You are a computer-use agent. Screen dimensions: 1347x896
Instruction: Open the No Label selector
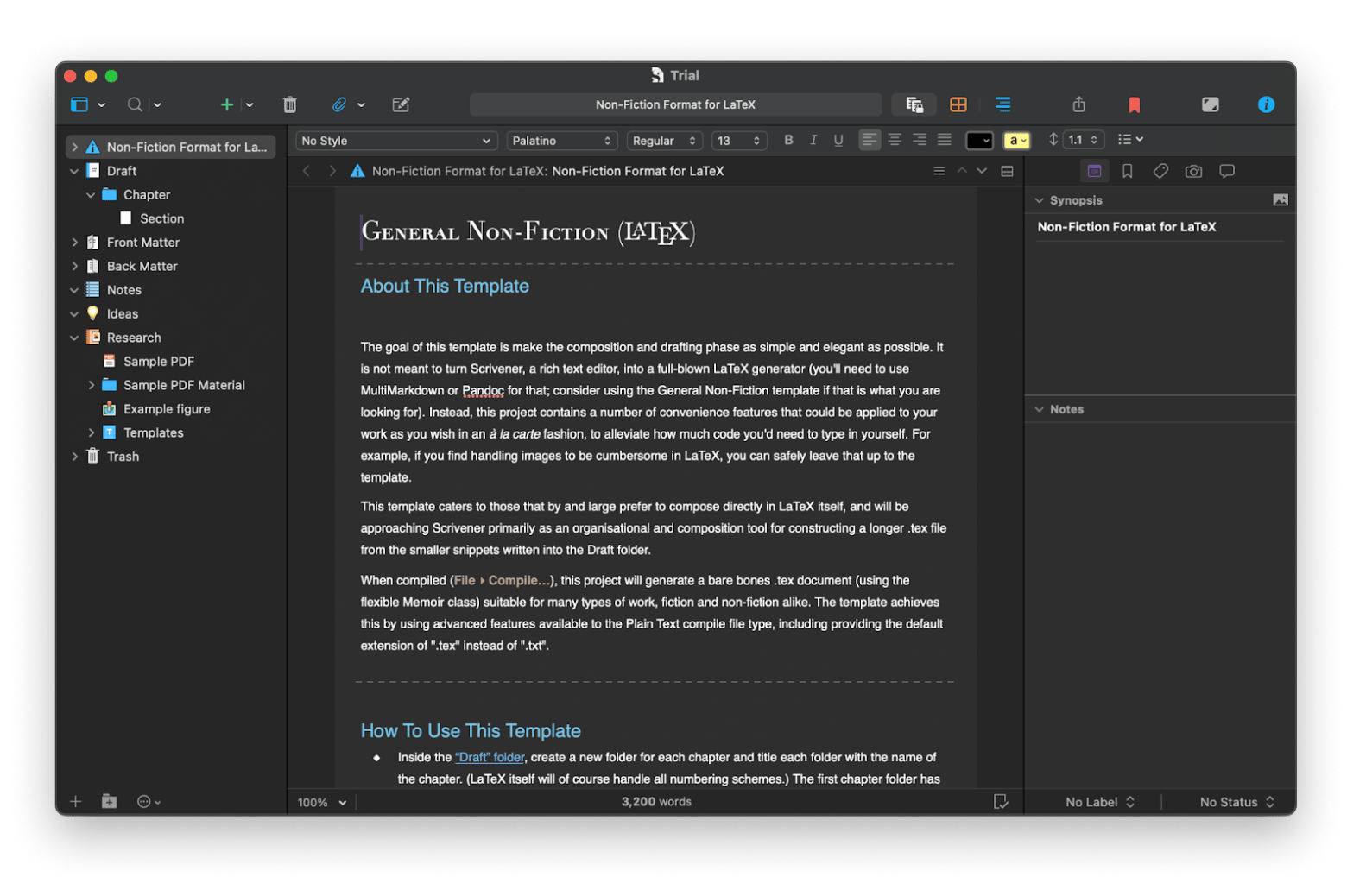click(x=1099, y=802)
